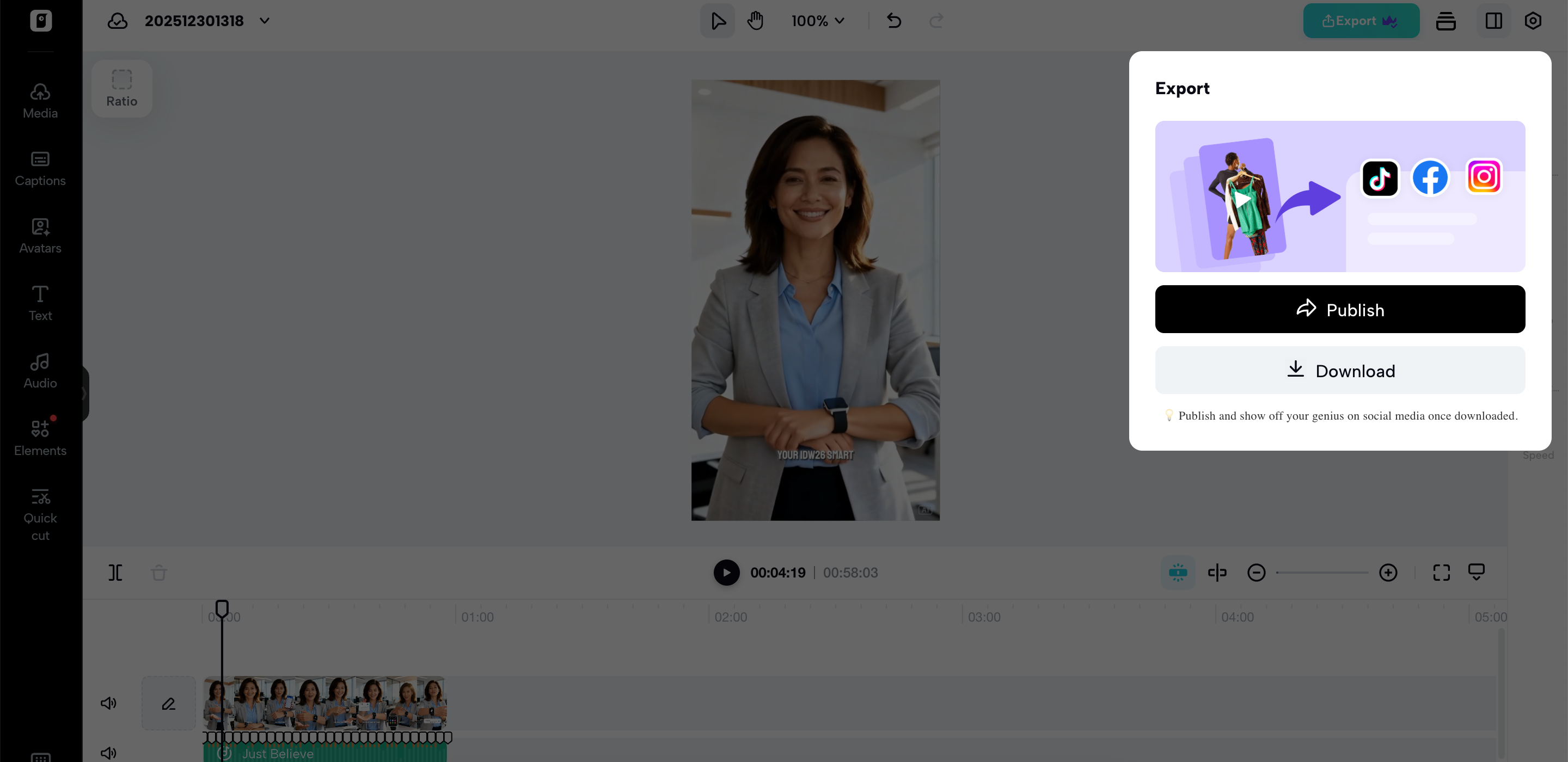Click the Publish button
Screen dimensions: 1568x762
[1340, 309]
